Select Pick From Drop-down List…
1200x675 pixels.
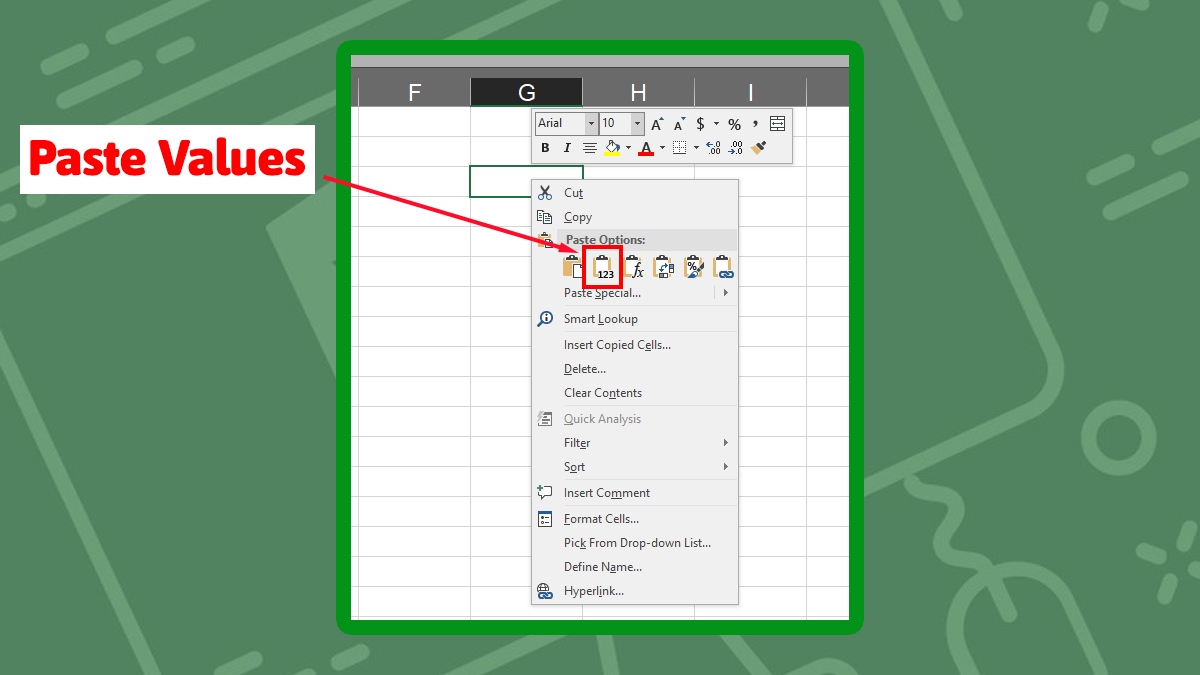click(x=635, y=543)
